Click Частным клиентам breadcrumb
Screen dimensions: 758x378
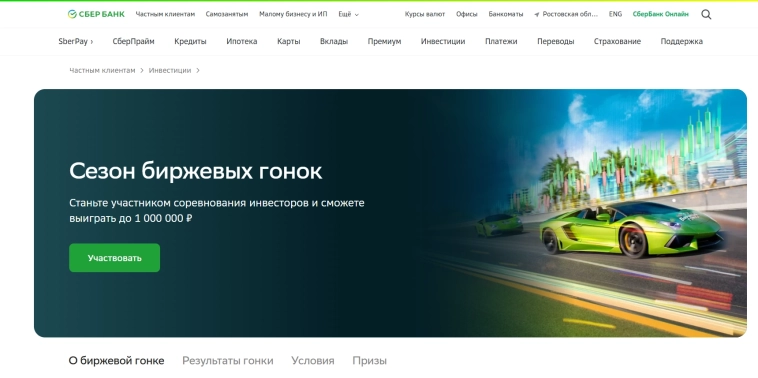[x=102, y=71]
